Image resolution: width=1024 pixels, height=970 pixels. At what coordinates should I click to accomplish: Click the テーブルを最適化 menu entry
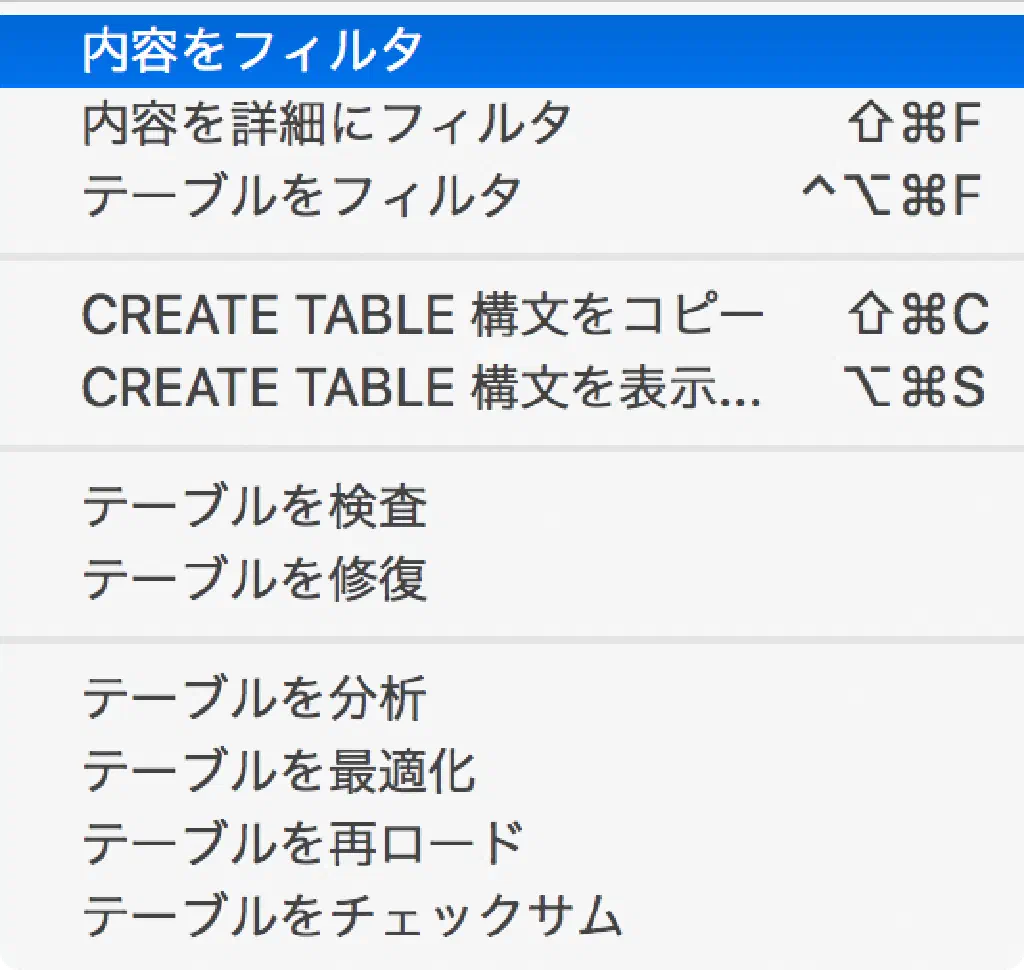pos(278,771)
